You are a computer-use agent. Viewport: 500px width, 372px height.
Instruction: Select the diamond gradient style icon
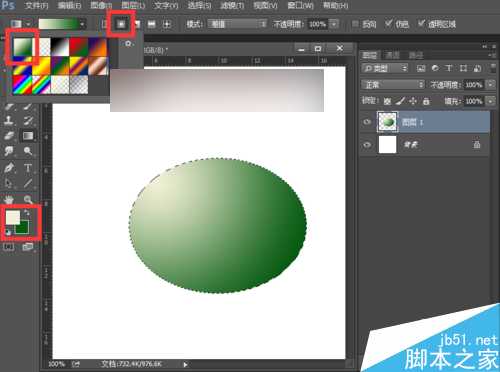tap(167, 24)
